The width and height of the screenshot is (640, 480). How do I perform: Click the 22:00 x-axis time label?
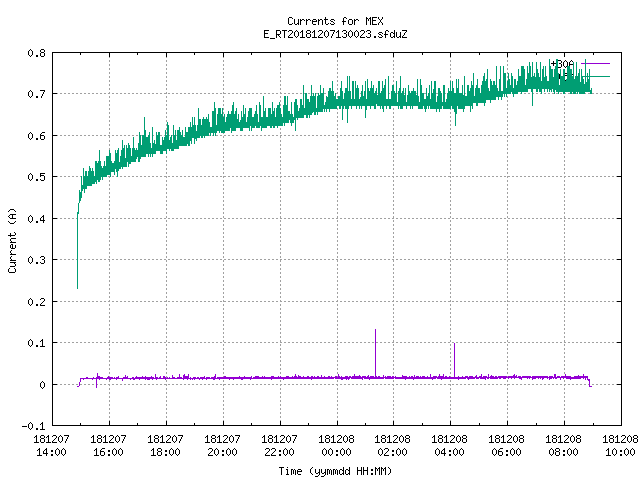coord(280,452)
